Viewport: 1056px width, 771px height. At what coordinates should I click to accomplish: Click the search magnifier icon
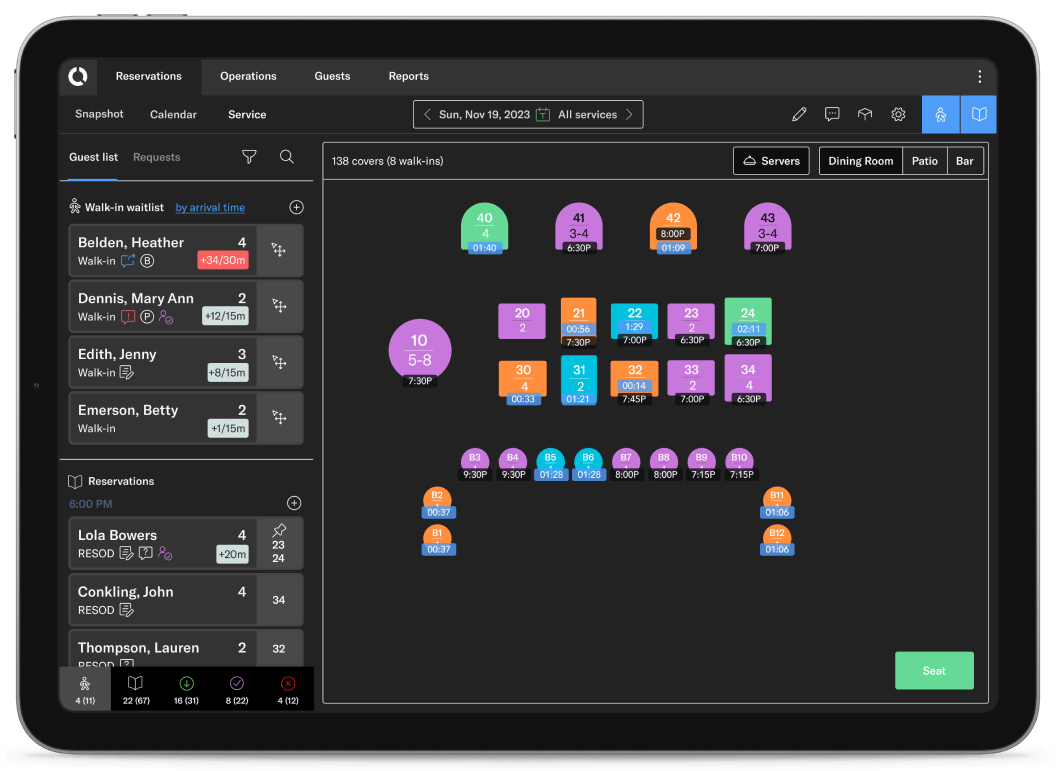pyautogui.click(x=287, y=157)
